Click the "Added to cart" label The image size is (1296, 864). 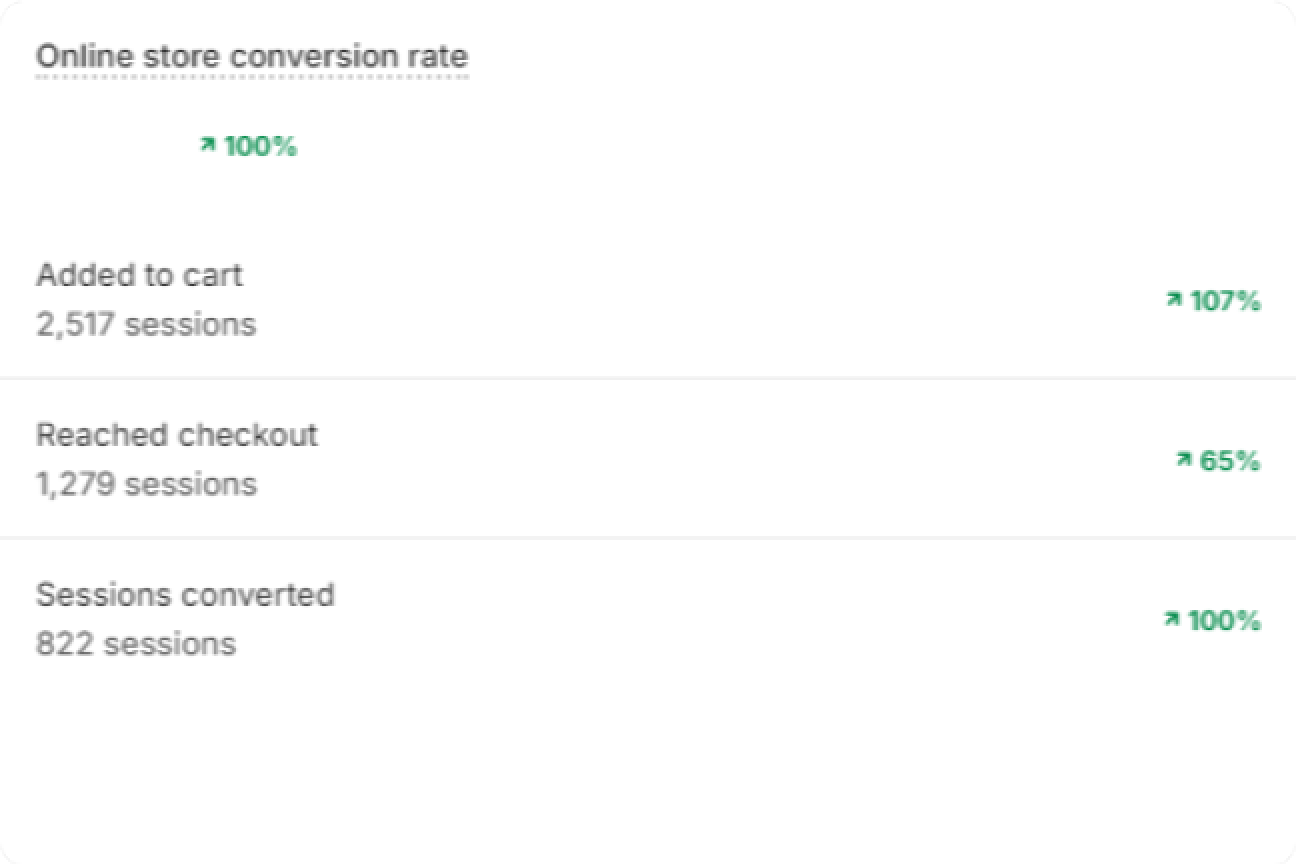[x=139, y=275]
